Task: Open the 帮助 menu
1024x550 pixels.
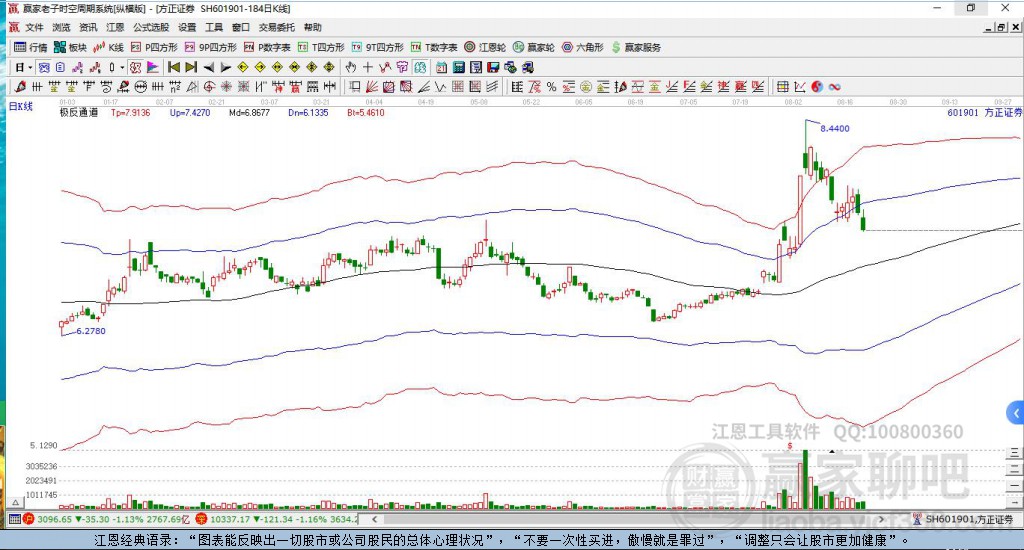Action: click(313, 27)
